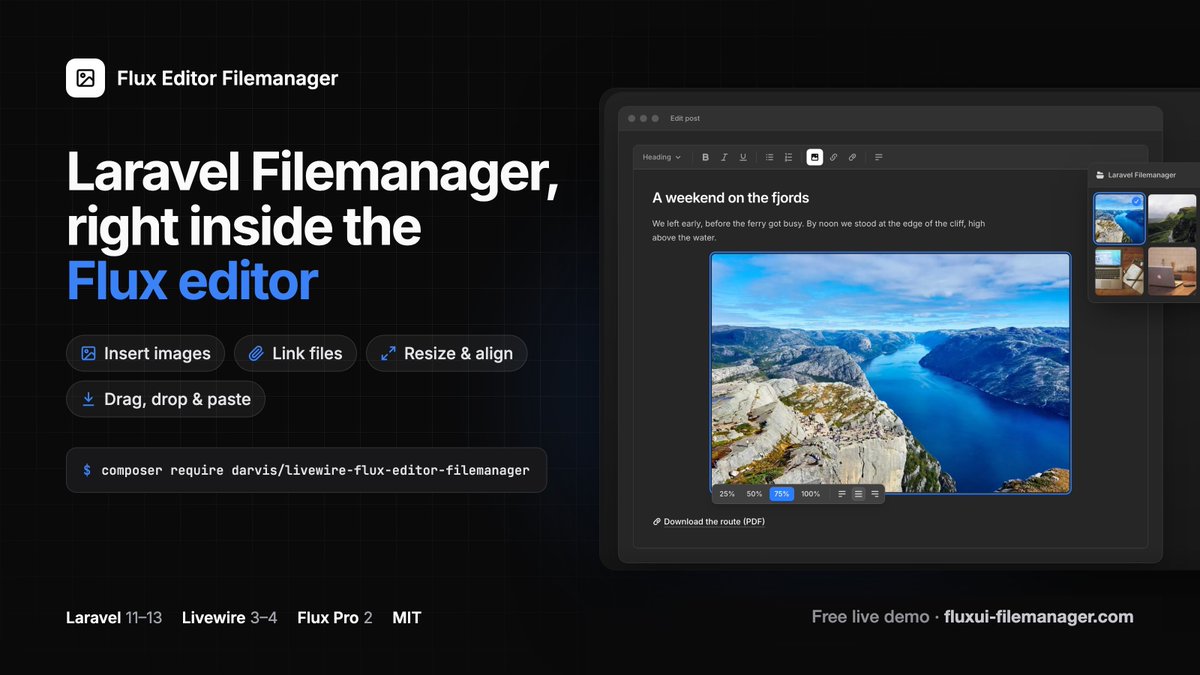Open the Download the route (PDF) link
This screenshot has width=1200, height=675.
click(x=714, y=522)
